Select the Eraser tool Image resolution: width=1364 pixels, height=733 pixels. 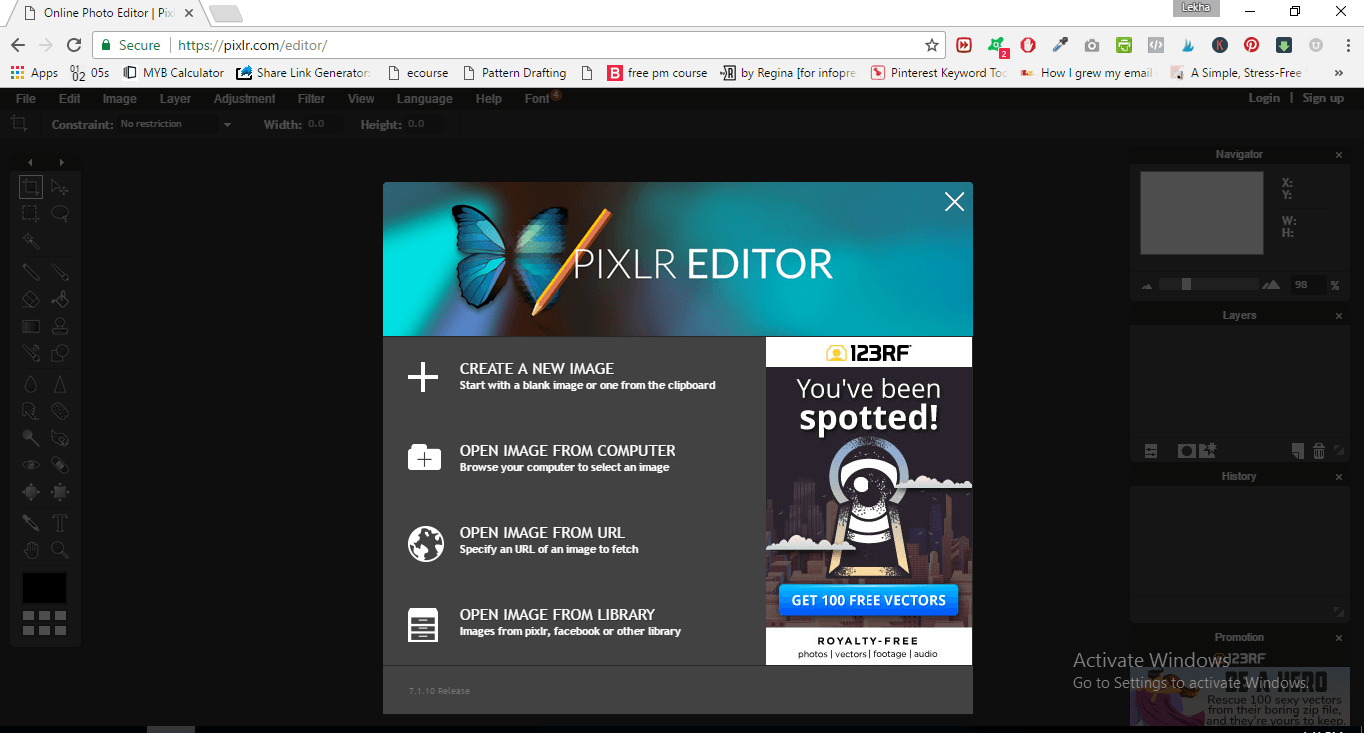[x=31, y=299]
